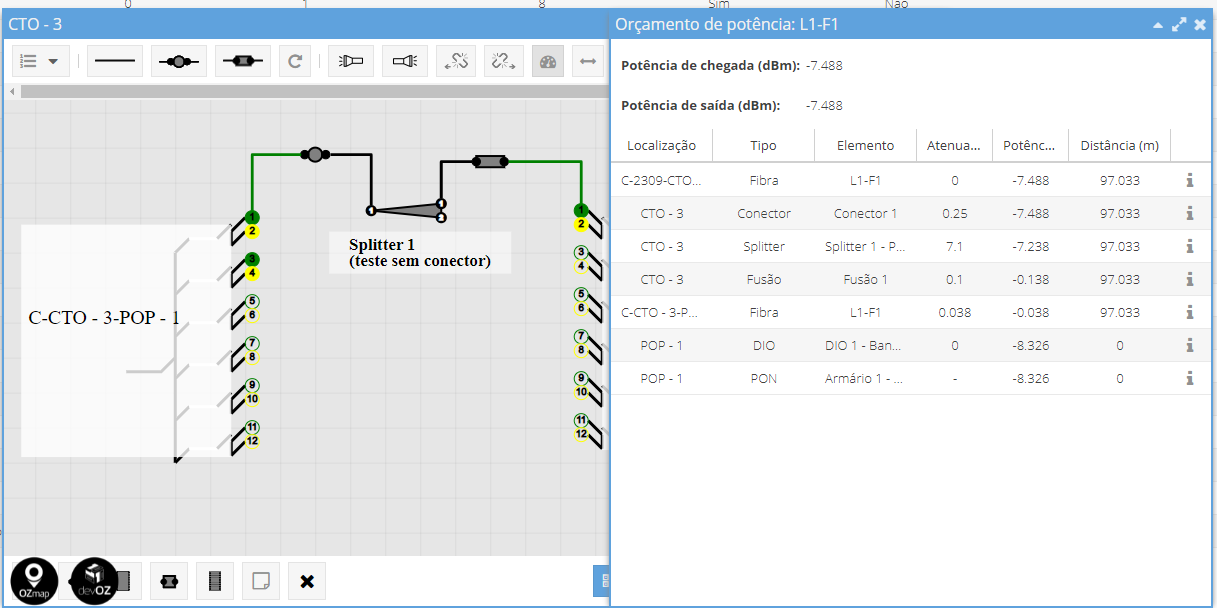This screenshot has height=608, width=1217.
Task: Click the ticket-shaped icon in bottom toolbar
Action: [169, 580]
